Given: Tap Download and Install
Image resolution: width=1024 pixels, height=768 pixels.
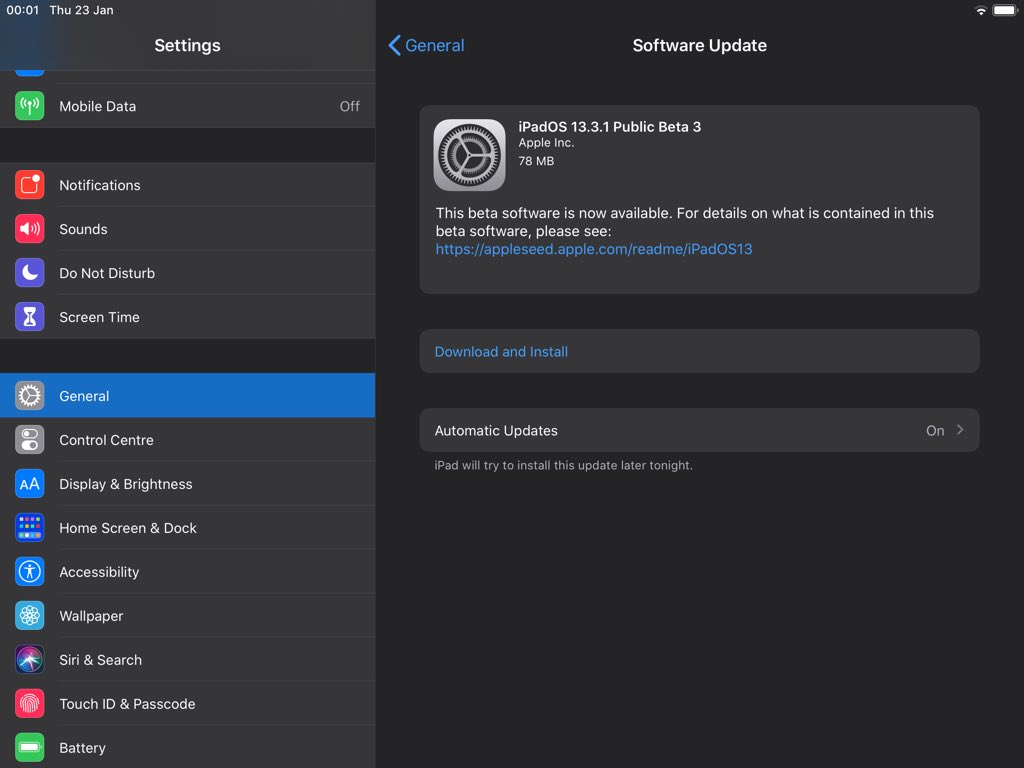Looking at the screenshot, I should 699,351.
